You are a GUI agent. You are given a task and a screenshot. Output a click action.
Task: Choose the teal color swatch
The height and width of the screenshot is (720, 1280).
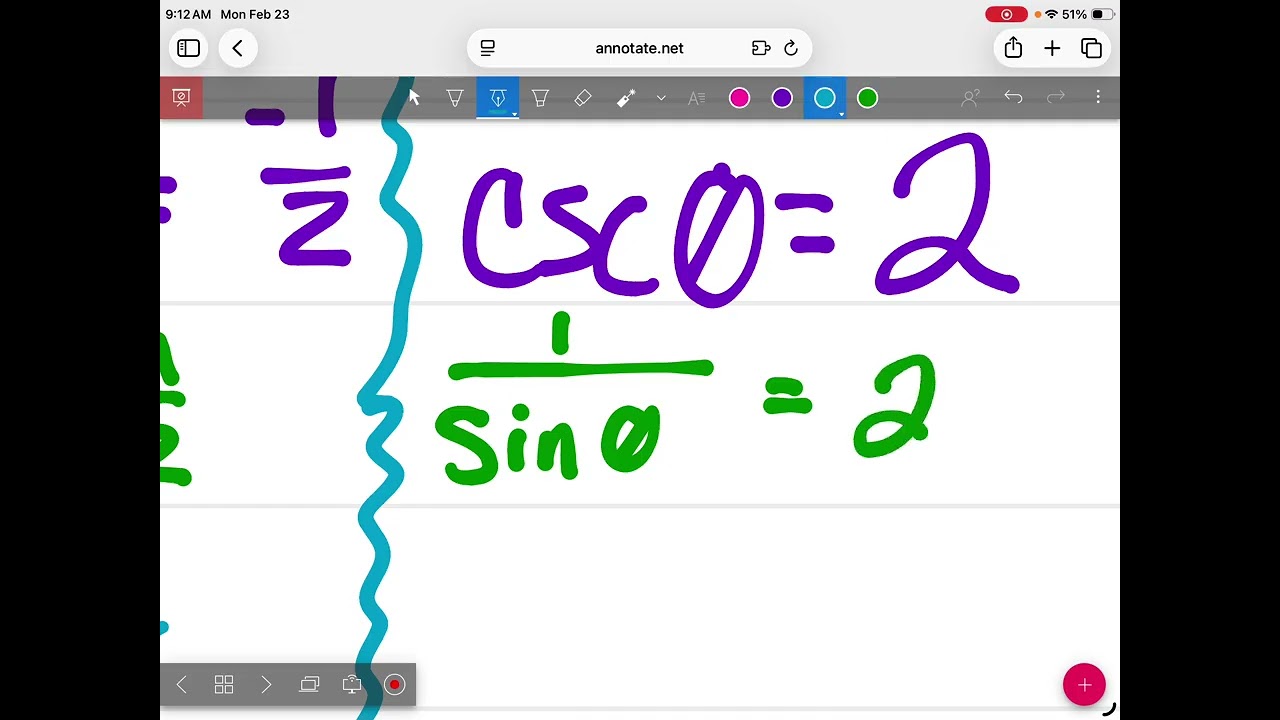[825, 97]
